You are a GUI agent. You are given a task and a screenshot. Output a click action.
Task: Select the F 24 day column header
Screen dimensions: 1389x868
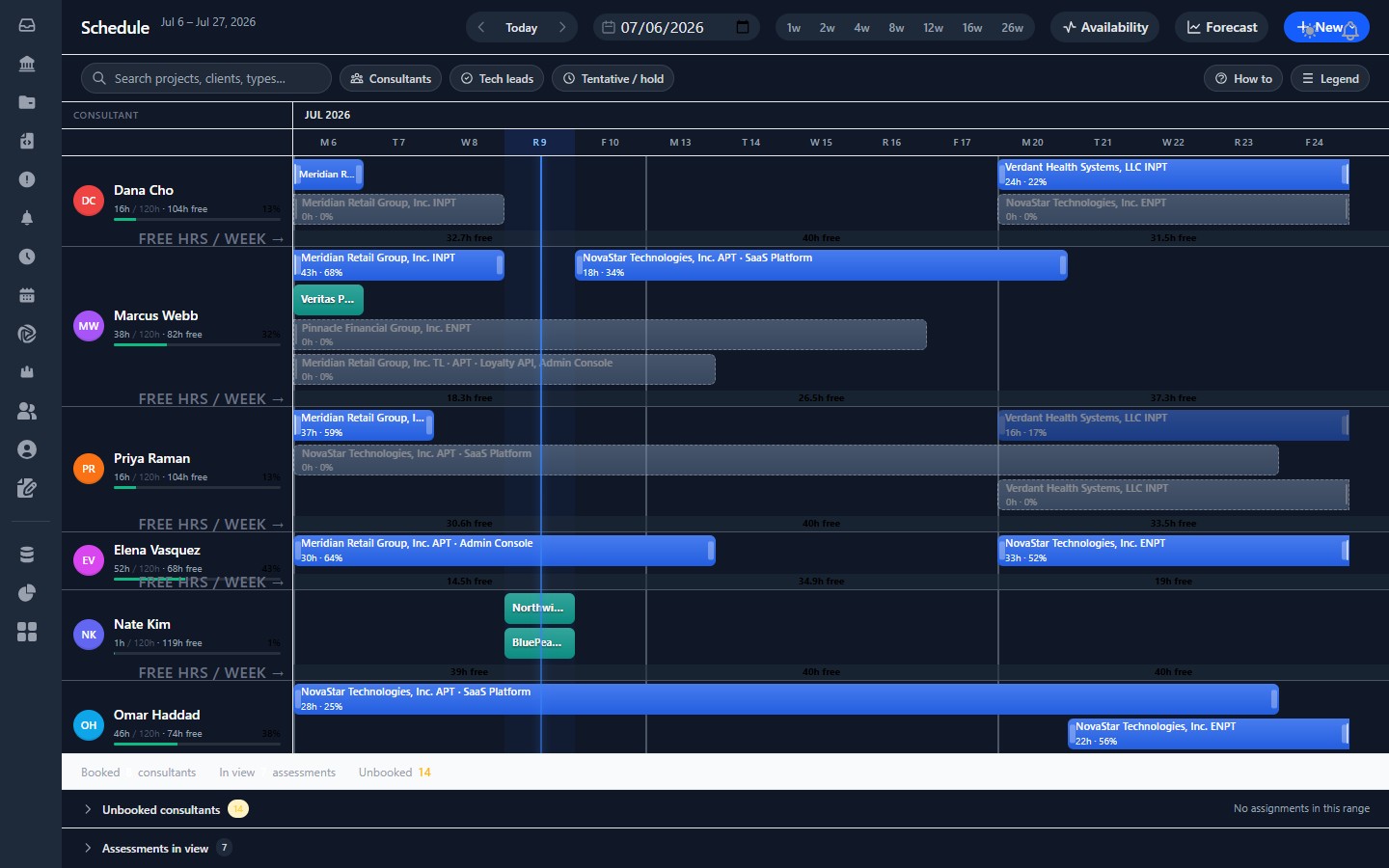pos(1314,142)
